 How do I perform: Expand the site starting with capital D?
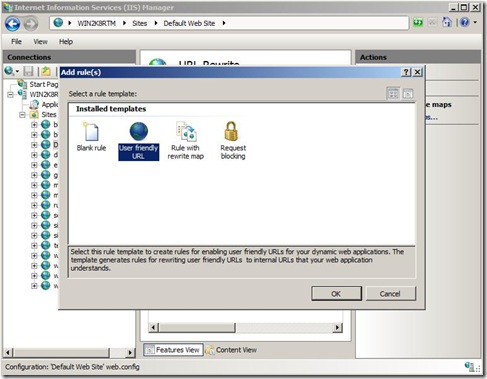[34, 145]
